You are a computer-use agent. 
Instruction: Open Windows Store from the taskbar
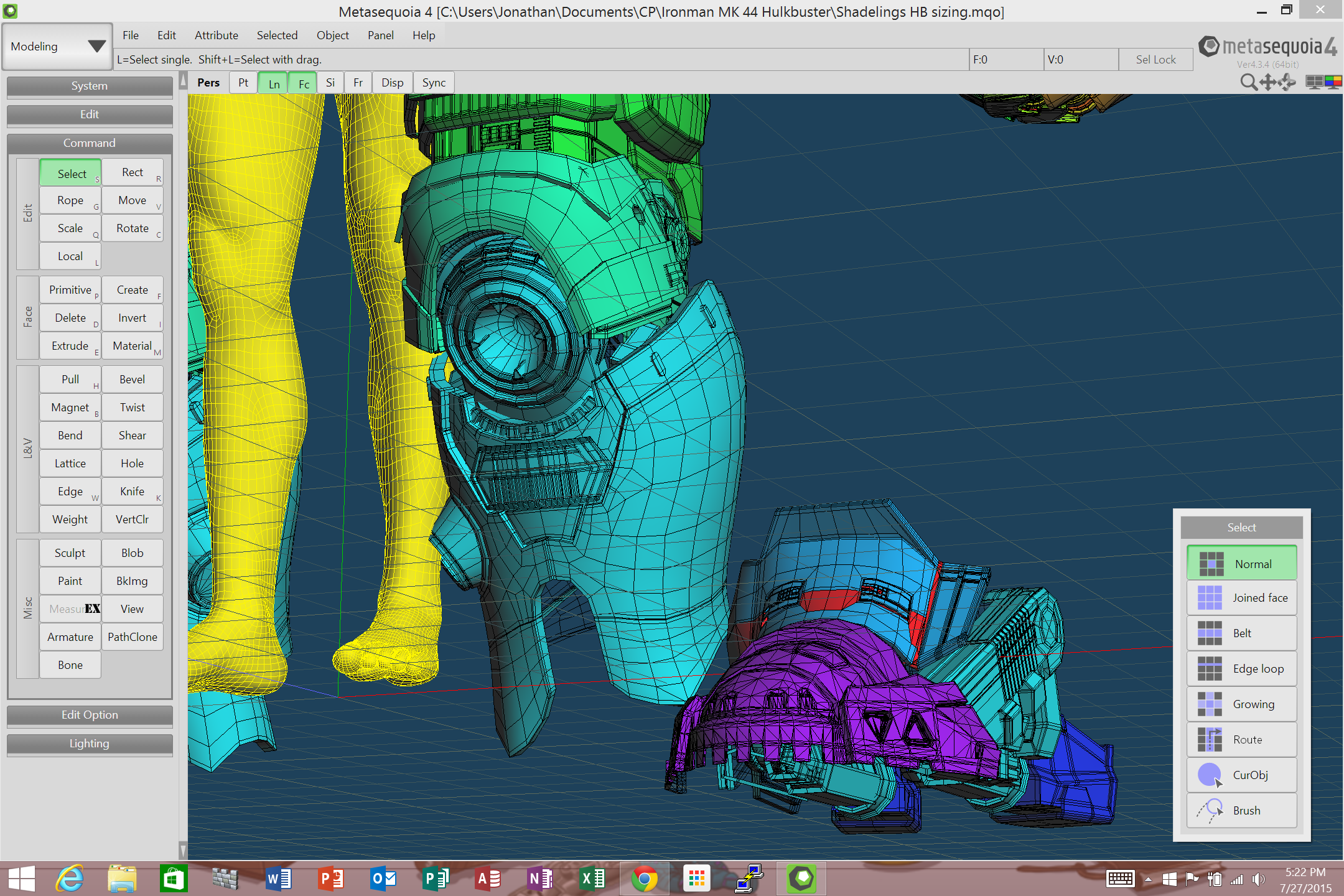tap(174, 879)
